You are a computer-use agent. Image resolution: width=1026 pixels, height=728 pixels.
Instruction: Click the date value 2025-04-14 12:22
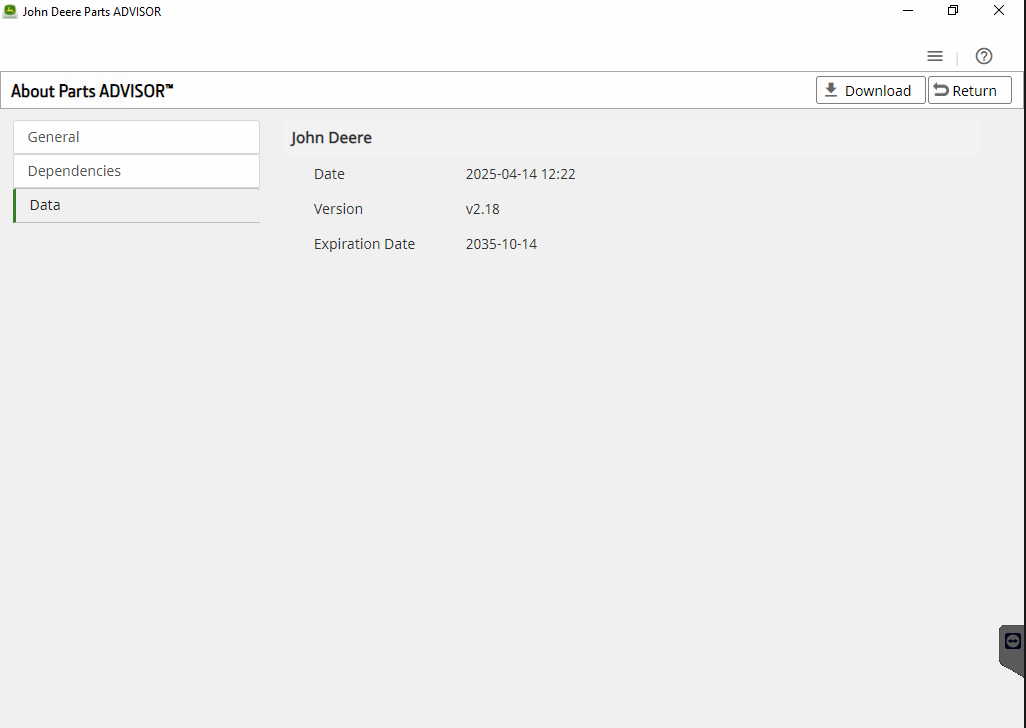[x=520, y=174]
